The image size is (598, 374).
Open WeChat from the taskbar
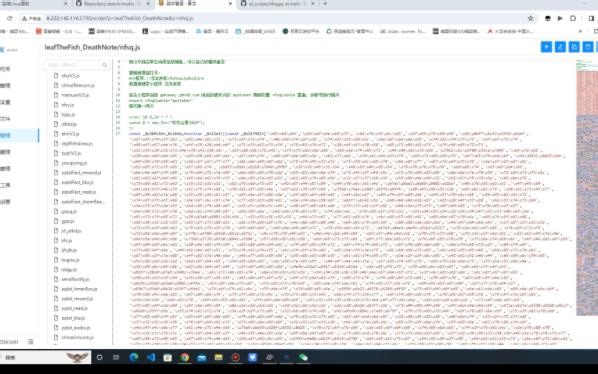pos(303,357)
